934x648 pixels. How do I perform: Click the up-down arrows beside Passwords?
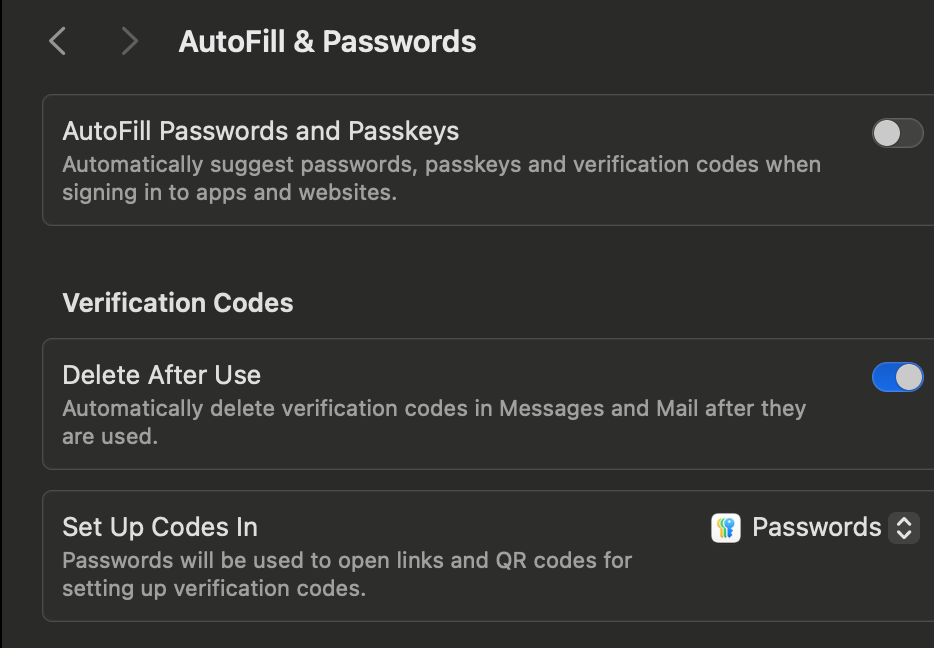(904, 527)
